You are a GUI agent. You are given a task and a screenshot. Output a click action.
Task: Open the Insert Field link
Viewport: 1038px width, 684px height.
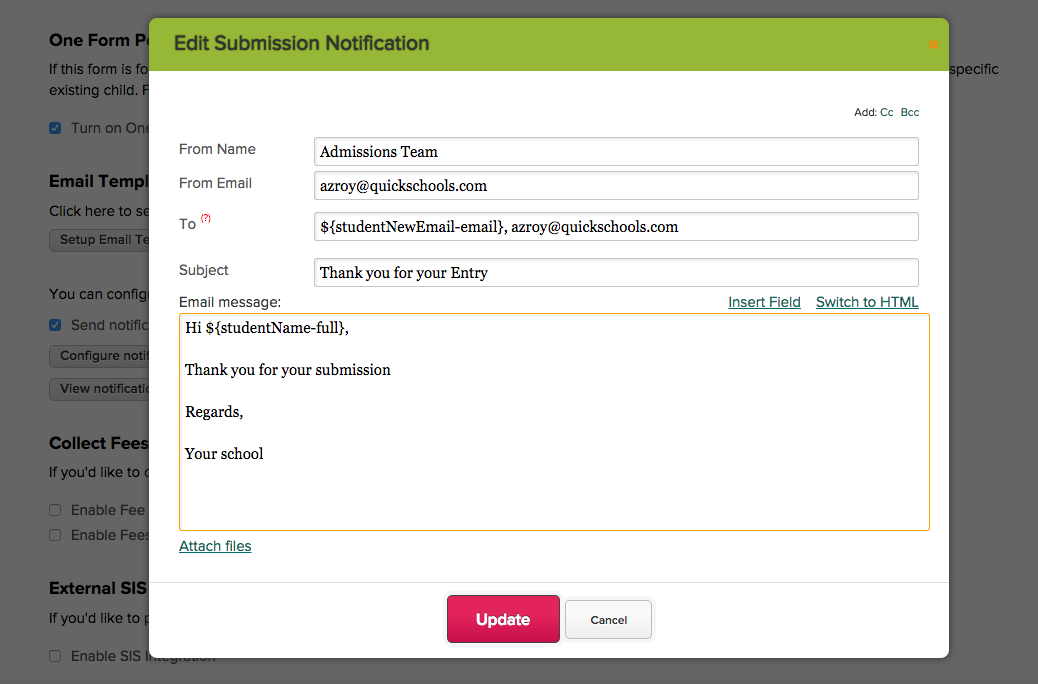tap(764, 302)
